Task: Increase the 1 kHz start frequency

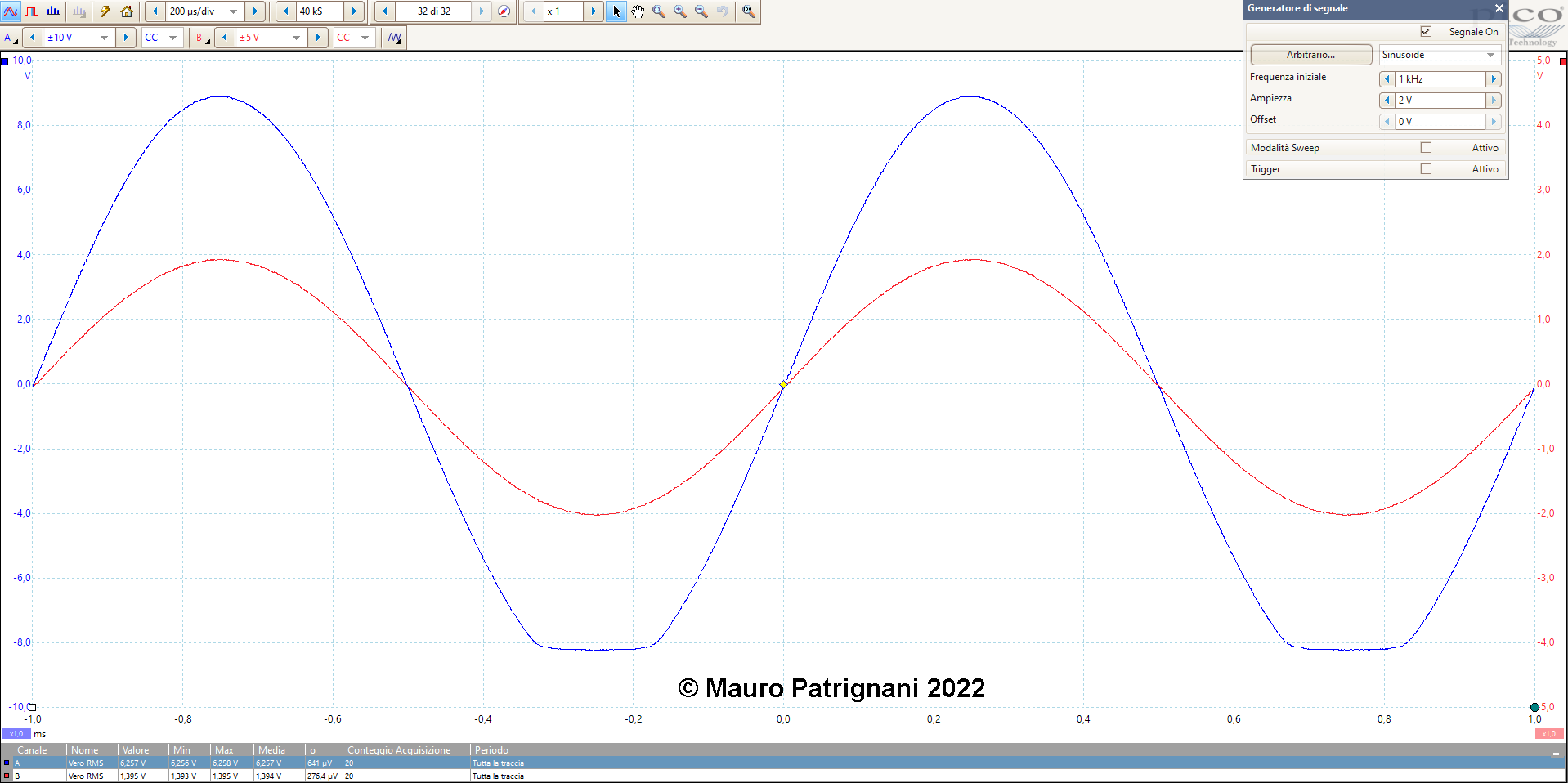Action: (1494, 79)
